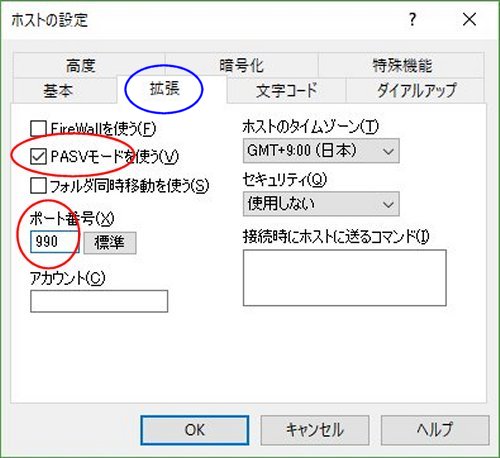Uncheck PASVモードを使う option

pyautogui.click(x=38, y=156)
